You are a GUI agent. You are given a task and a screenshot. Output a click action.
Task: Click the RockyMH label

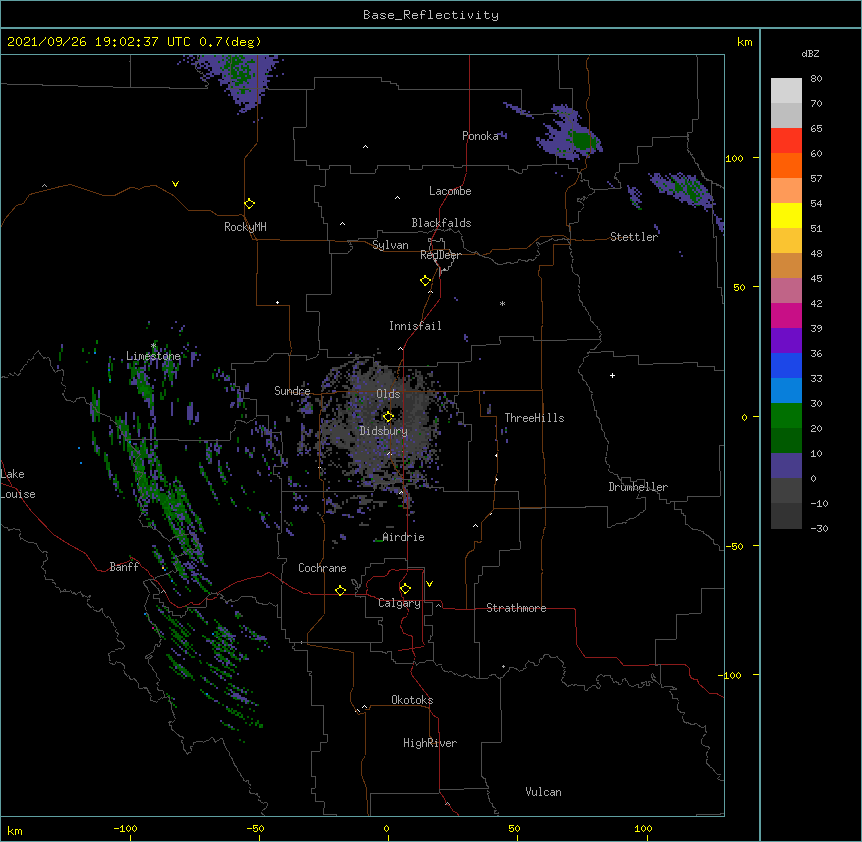pyautogui.click(x=245, y=227)
